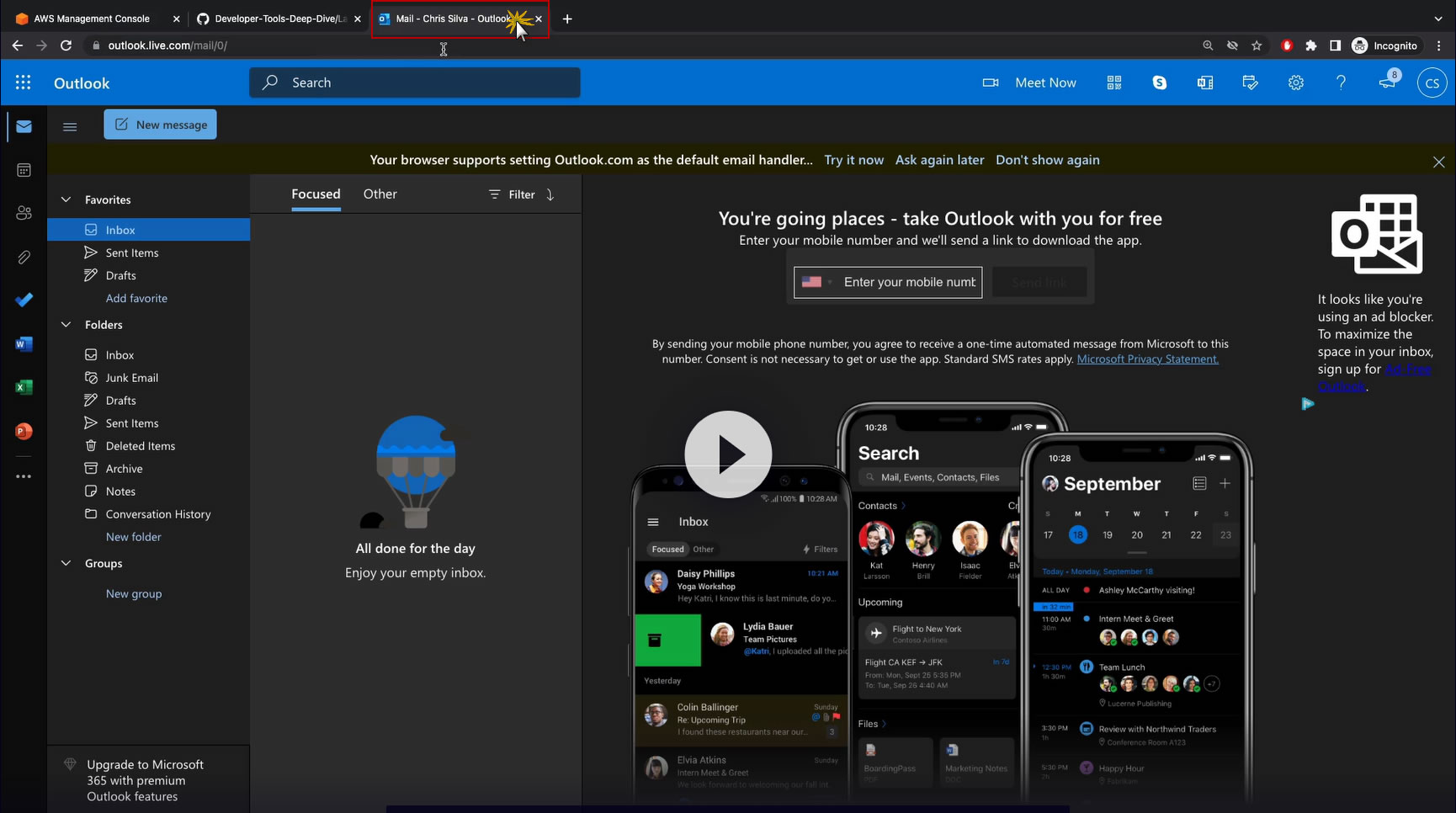Change message sort order arrow

coord(550,194)
